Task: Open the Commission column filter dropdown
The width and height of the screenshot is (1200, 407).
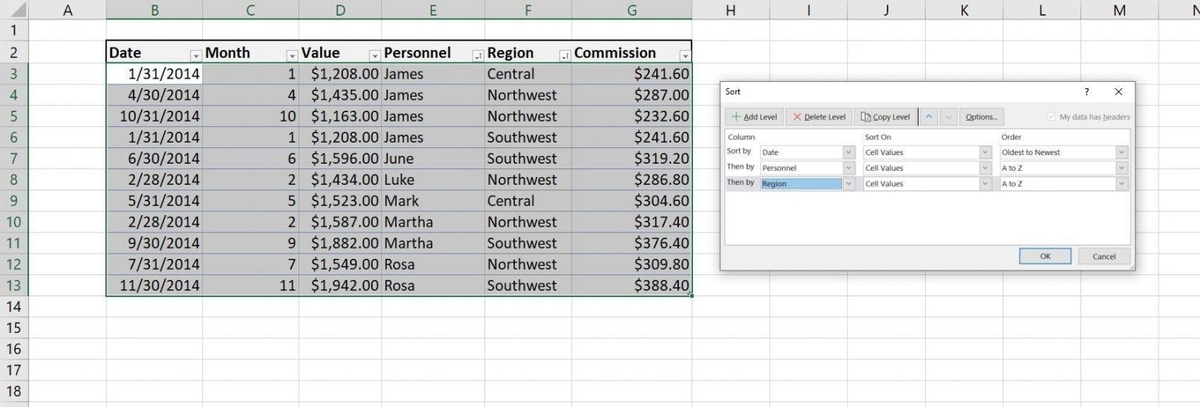Action: [x=684, y=54]
